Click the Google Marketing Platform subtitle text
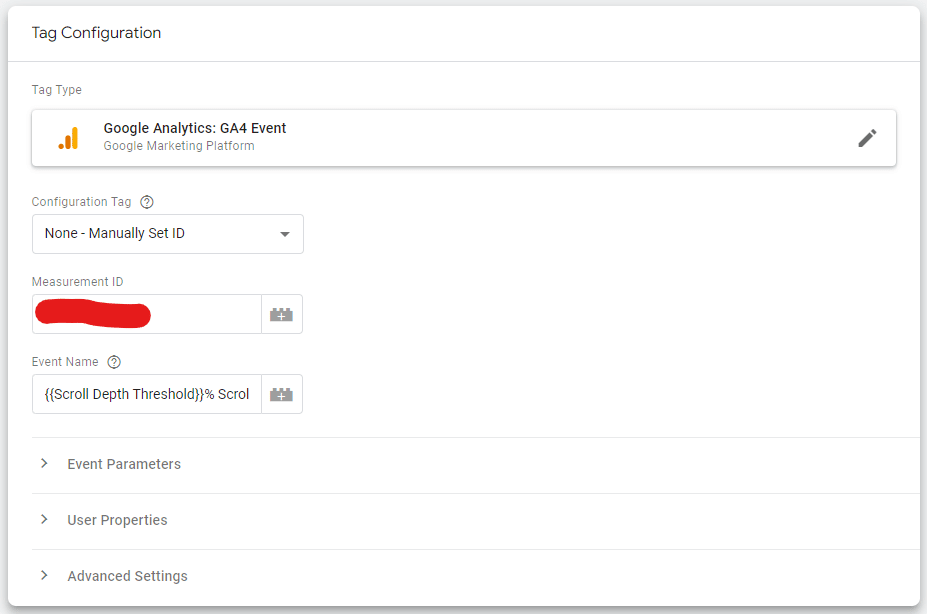The image size is (927, 614). click(179, 146)
